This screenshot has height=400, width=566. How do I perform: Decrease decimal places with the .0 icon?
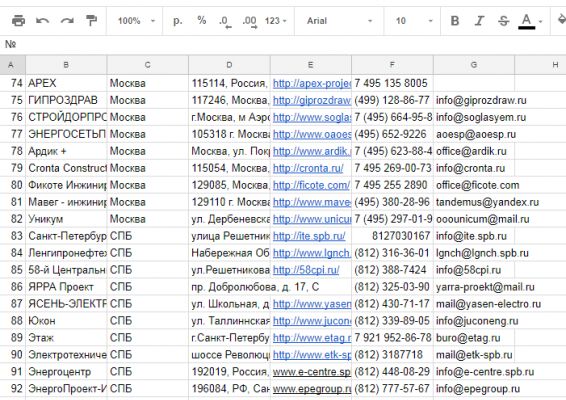click(225, 21)
